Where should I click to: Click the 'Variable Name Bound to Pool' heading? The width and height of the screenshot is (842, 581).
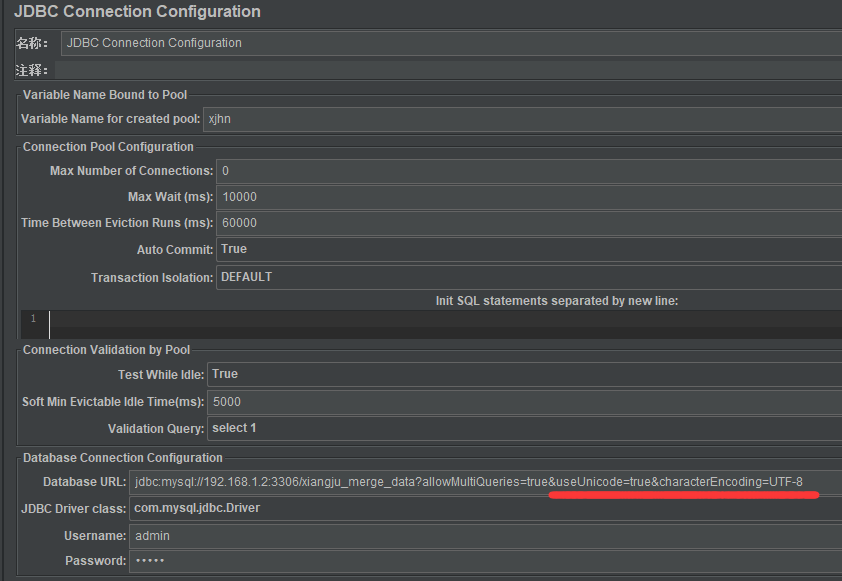point(105,95)
